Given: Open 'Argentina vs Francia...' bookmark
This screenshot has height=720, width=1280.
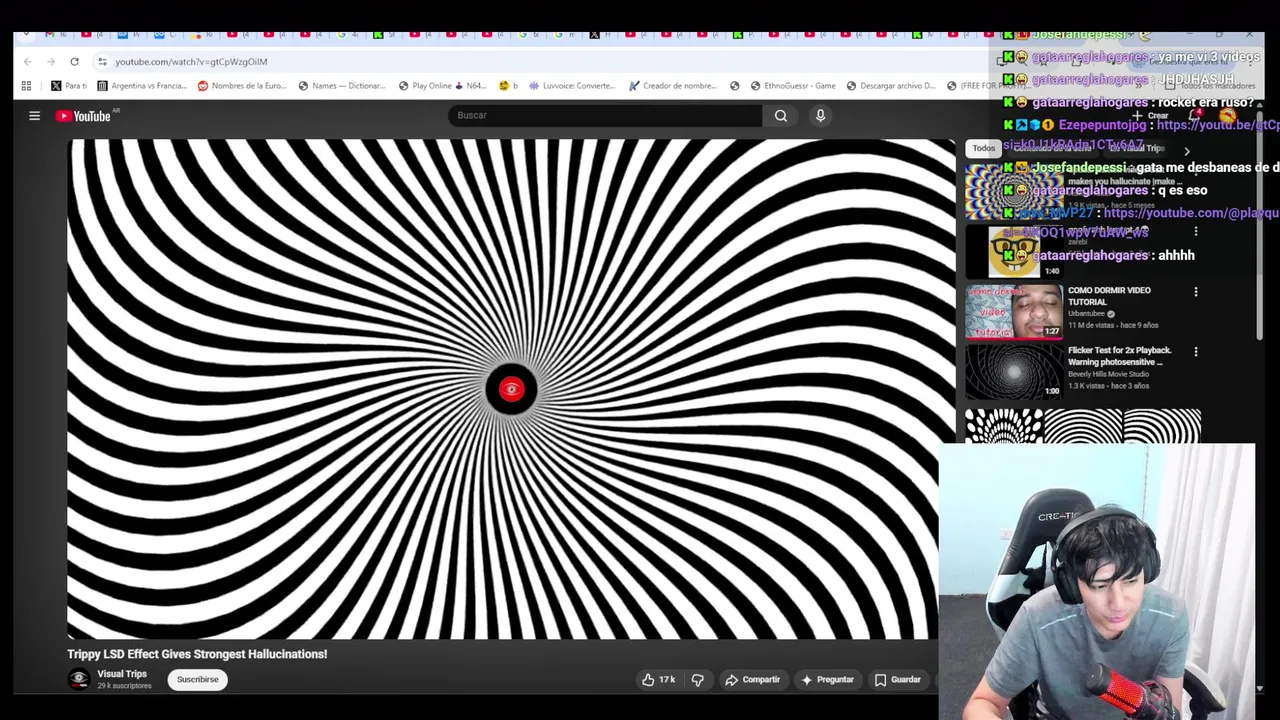Looking at the screenshot, I should (x=142, y=86).
